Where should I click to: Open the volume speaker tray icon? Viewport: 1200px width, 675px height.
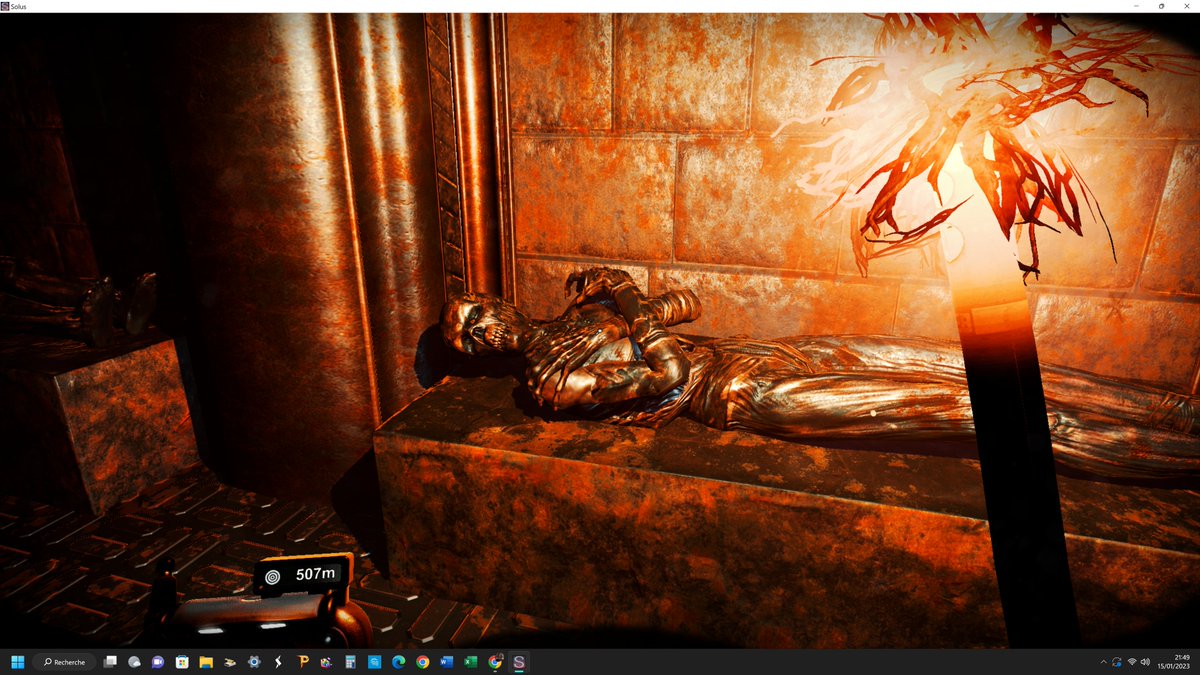1145,662
